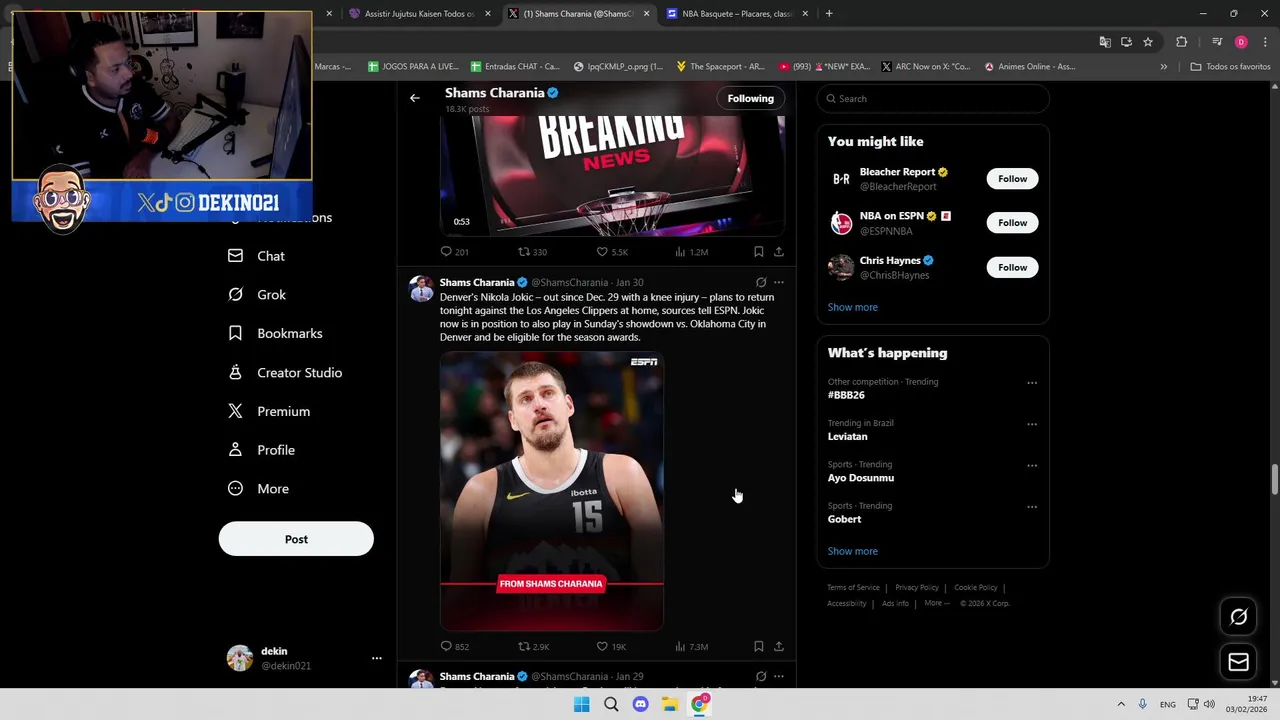1280x720 pixels.
Task: Open more options for the Ayo Dosunmu trend
Action: (1032, 466)
